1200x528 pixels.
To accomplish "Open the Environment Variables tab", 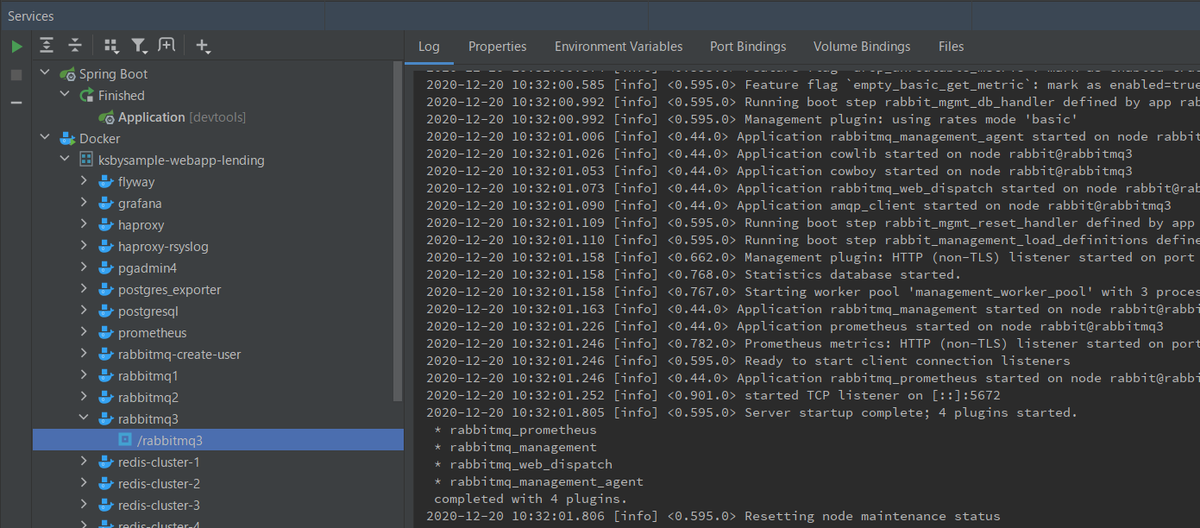I will click(x=618, y=46).
